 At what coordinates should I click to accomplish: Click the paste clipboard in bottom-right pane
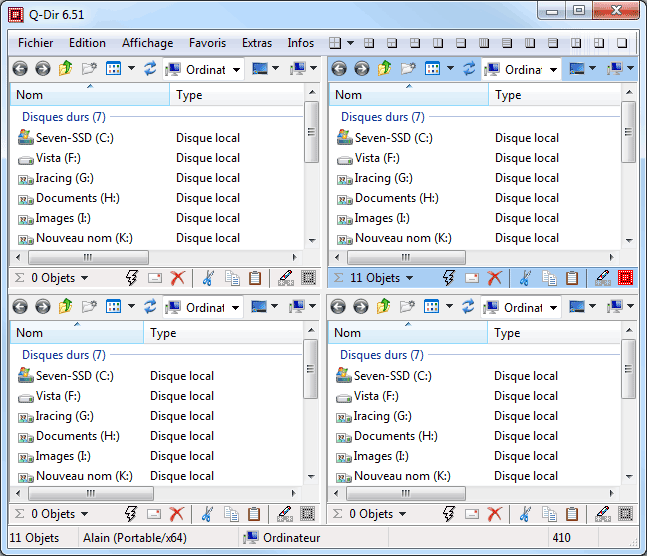[x=572, y=514]
